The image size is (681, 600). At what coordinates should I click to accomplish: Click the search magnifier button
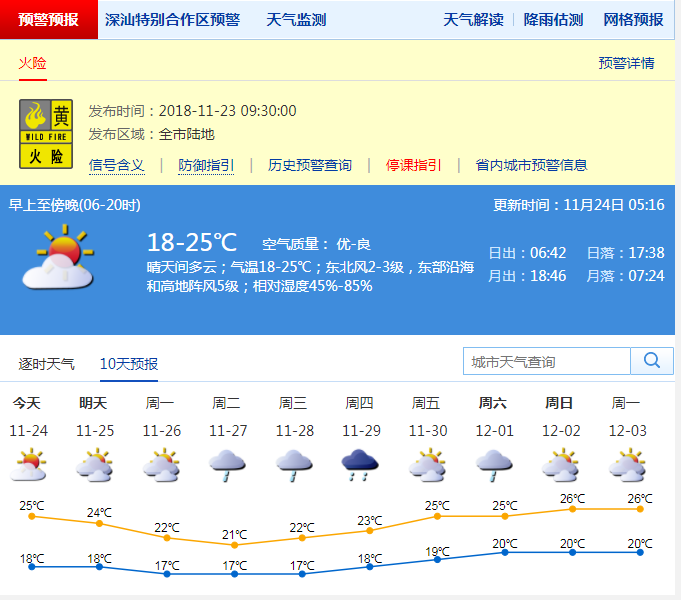652,361
